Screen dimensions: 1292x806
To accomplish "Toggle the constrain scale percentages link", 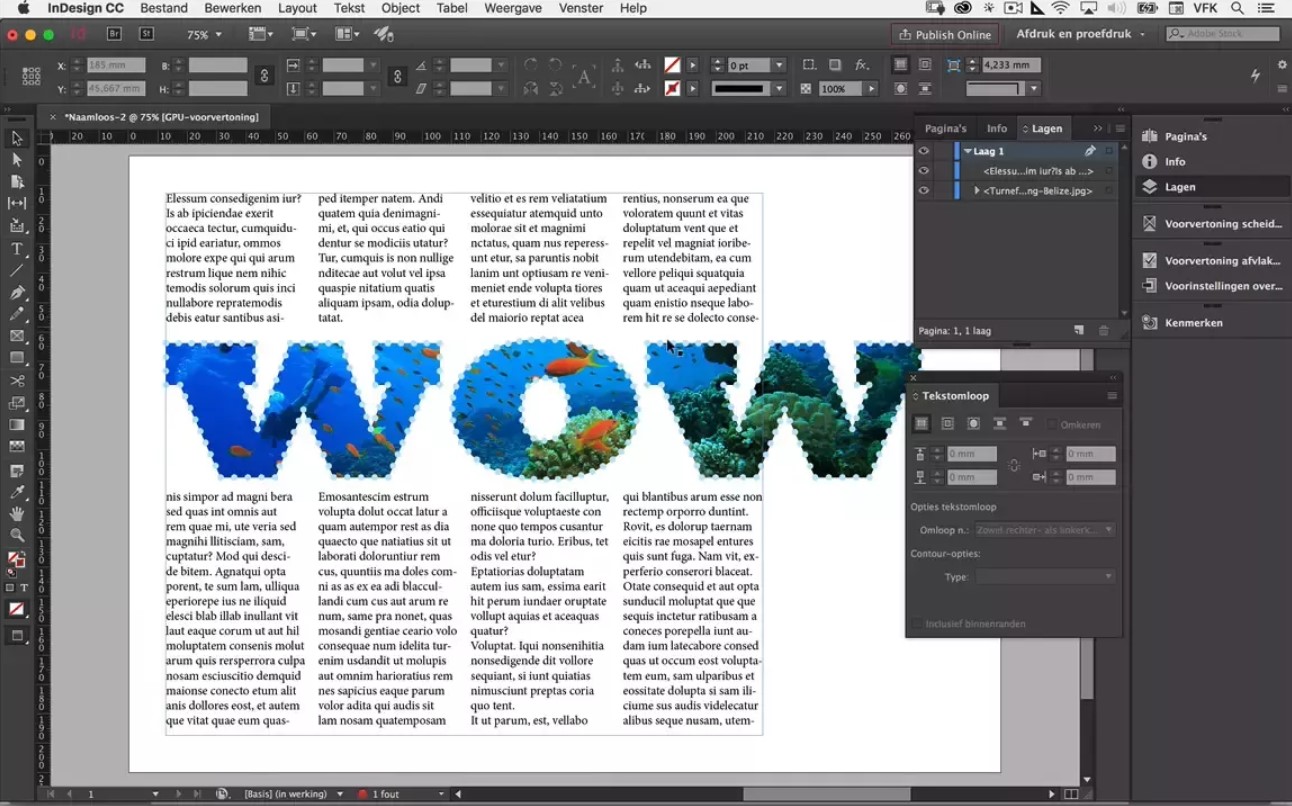I will 398,76.
